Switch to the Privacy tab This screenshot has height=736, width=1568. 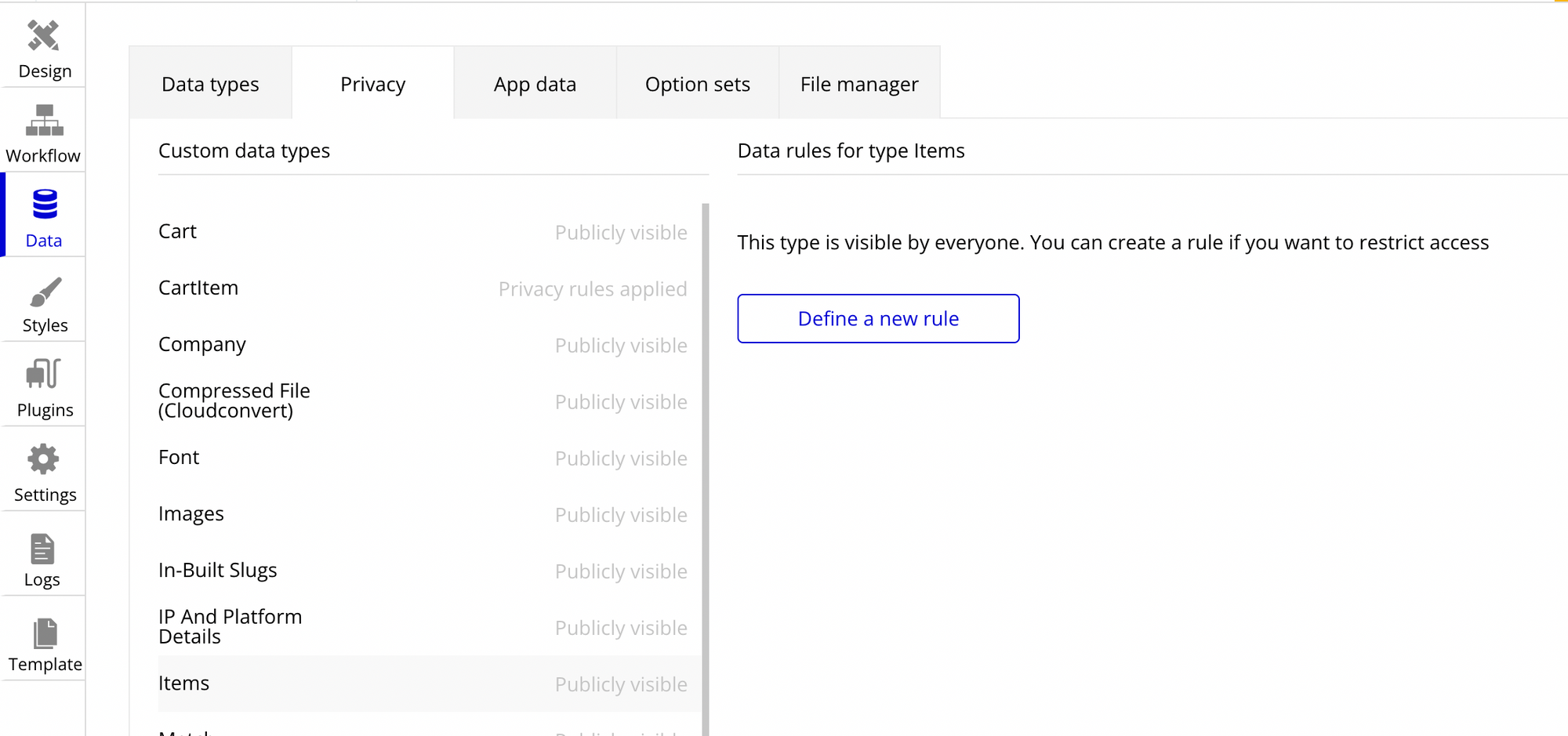point(373,83)
